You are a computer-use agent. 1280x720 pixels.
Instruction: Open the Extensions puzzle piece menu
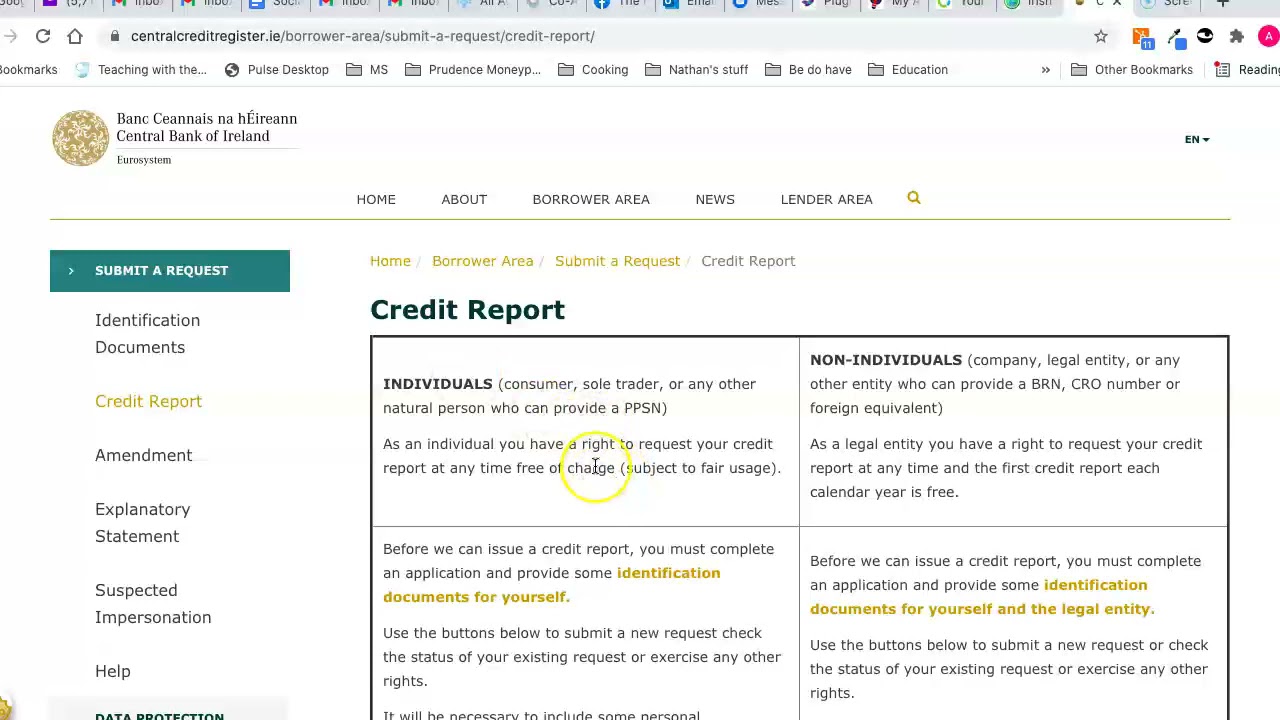coord(1237,36)
